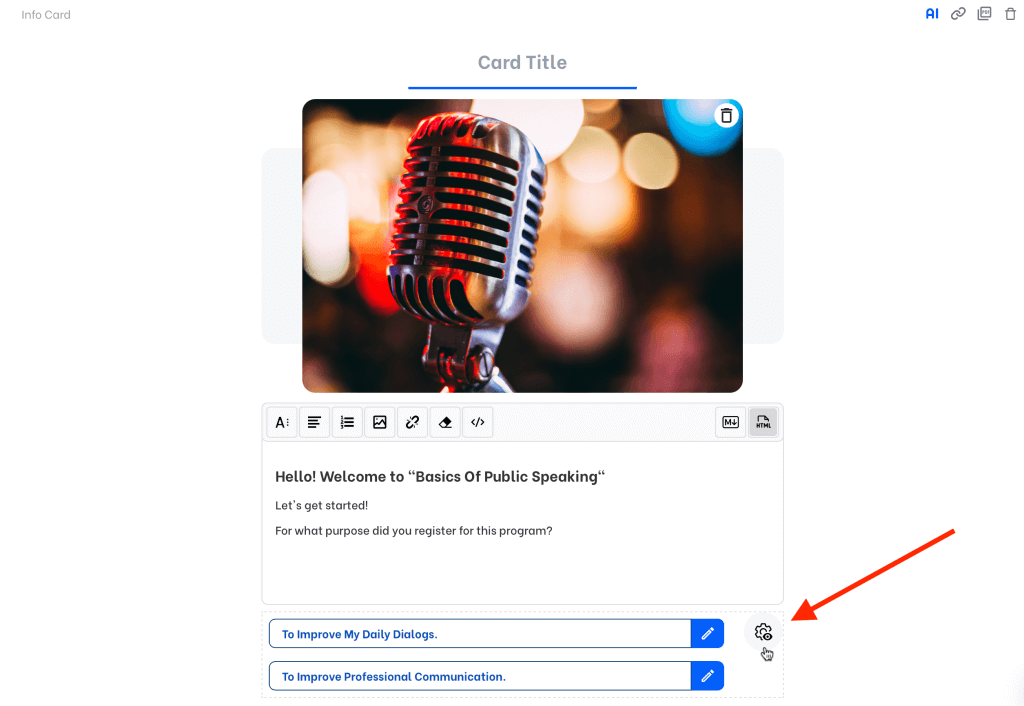This screenshot has width=1024, height=706.
Task: Click the Card Title field
Action: (x=522, y=63)
